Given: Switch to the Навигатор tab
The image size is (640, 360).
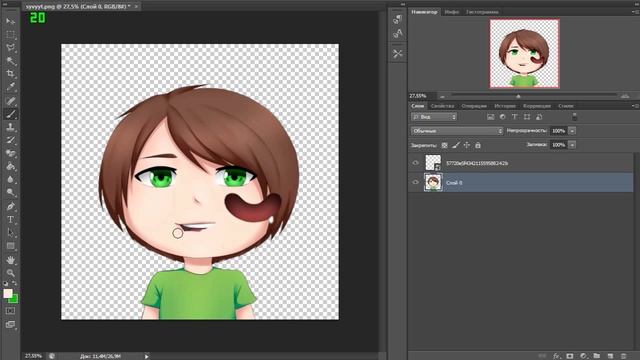Looking at the screenshot, I should (424, 12).
